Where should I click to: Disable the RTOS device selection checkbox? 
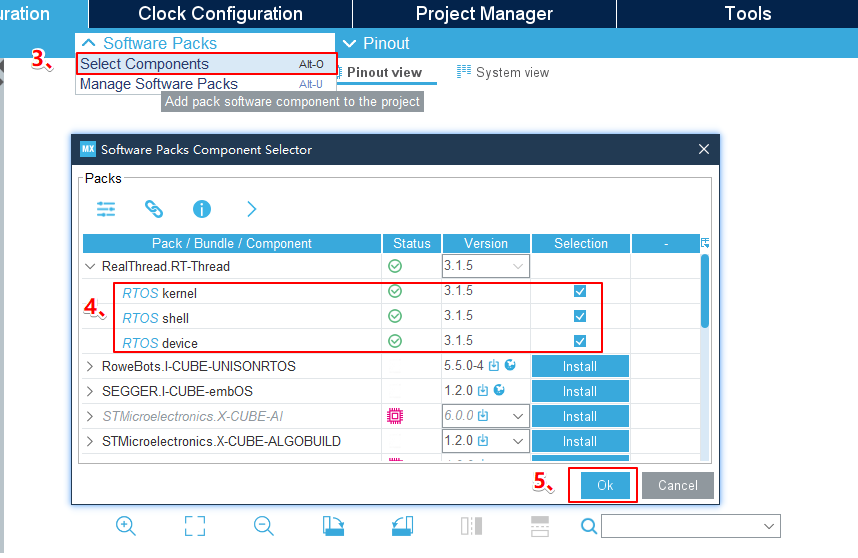pos(580,341)
